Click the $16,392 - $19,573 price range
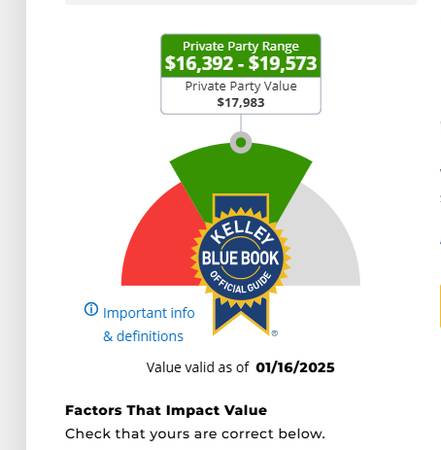Viewport: 441px width, 450px height. pyautogui.click(x=241, y=63)
